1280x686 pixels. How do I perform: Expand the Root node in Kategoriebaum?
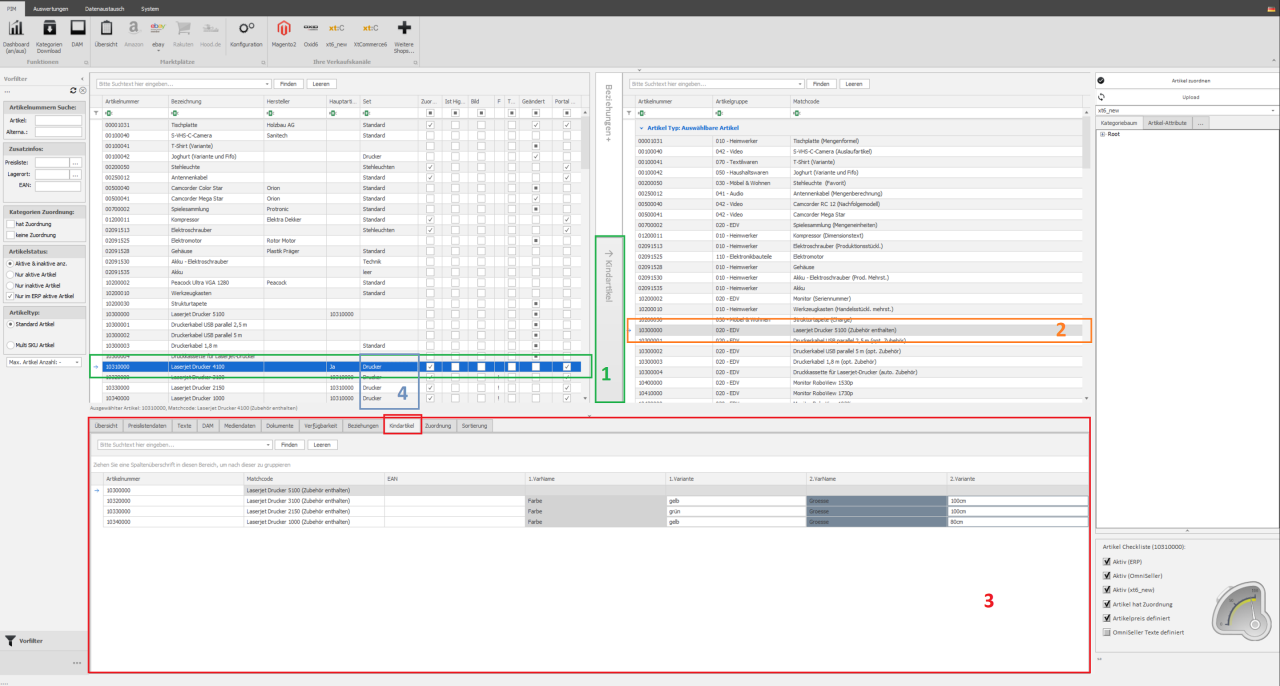(1102, 133)
